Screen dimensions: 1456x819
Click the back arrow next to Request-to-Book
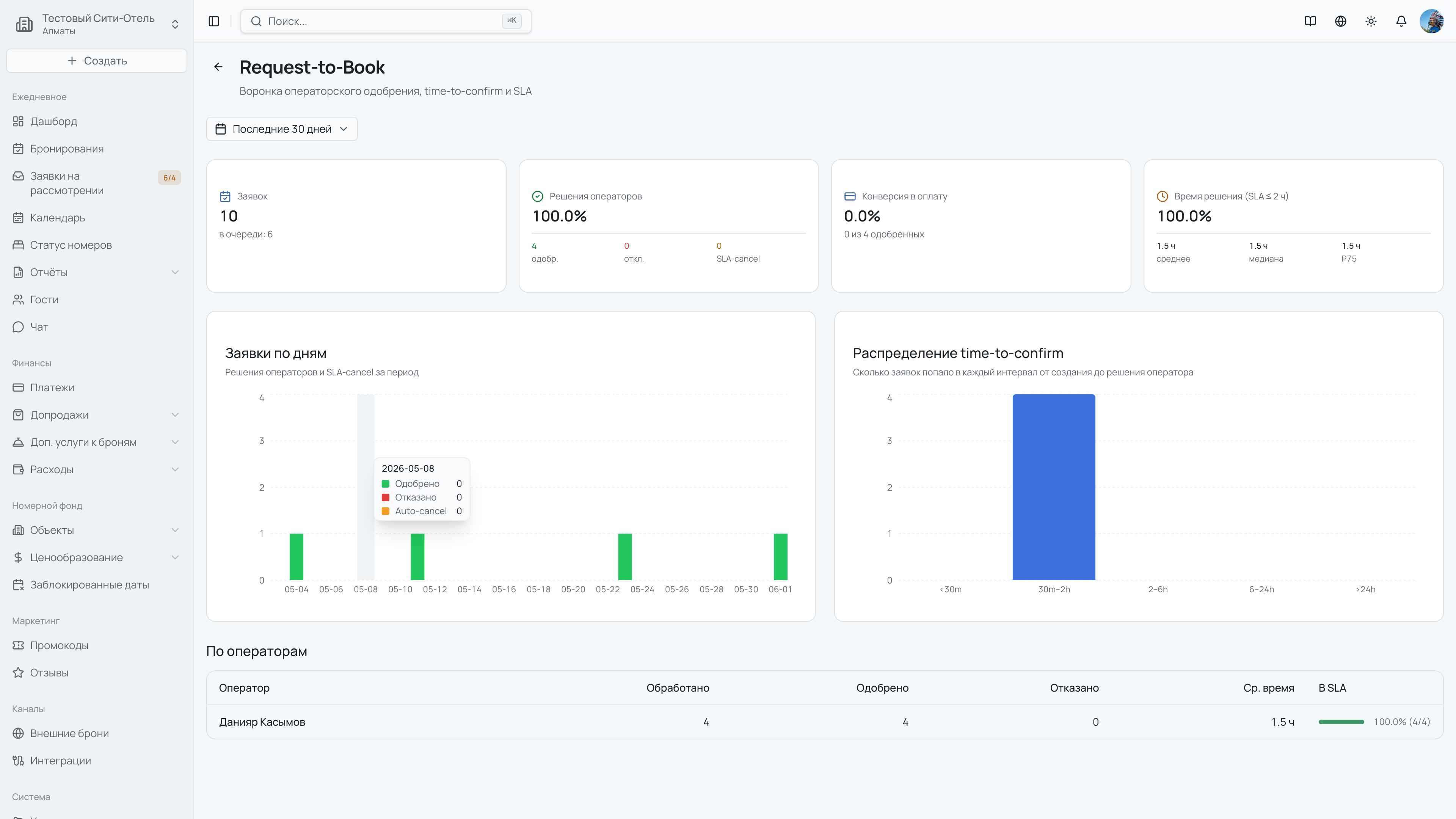pyautogui.click(x=218, y=67)
